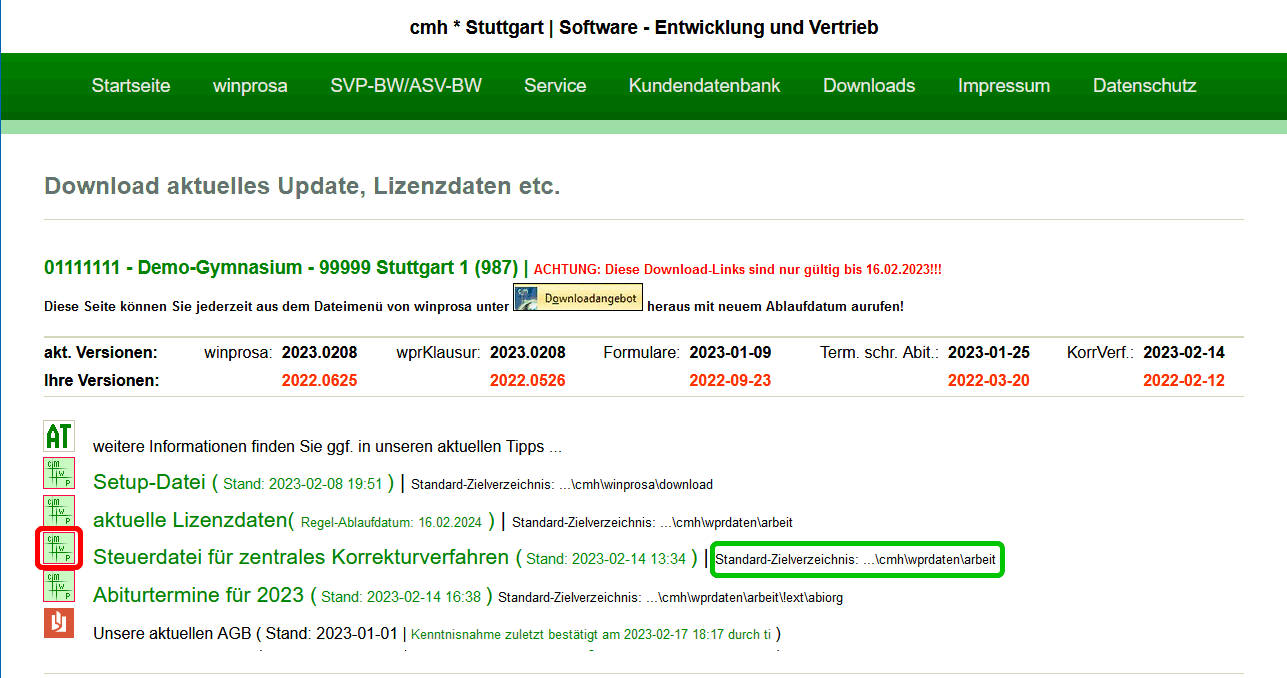Open the red PDF icon for AGB
1287x678 pixels.
click(x=59, y=623)
